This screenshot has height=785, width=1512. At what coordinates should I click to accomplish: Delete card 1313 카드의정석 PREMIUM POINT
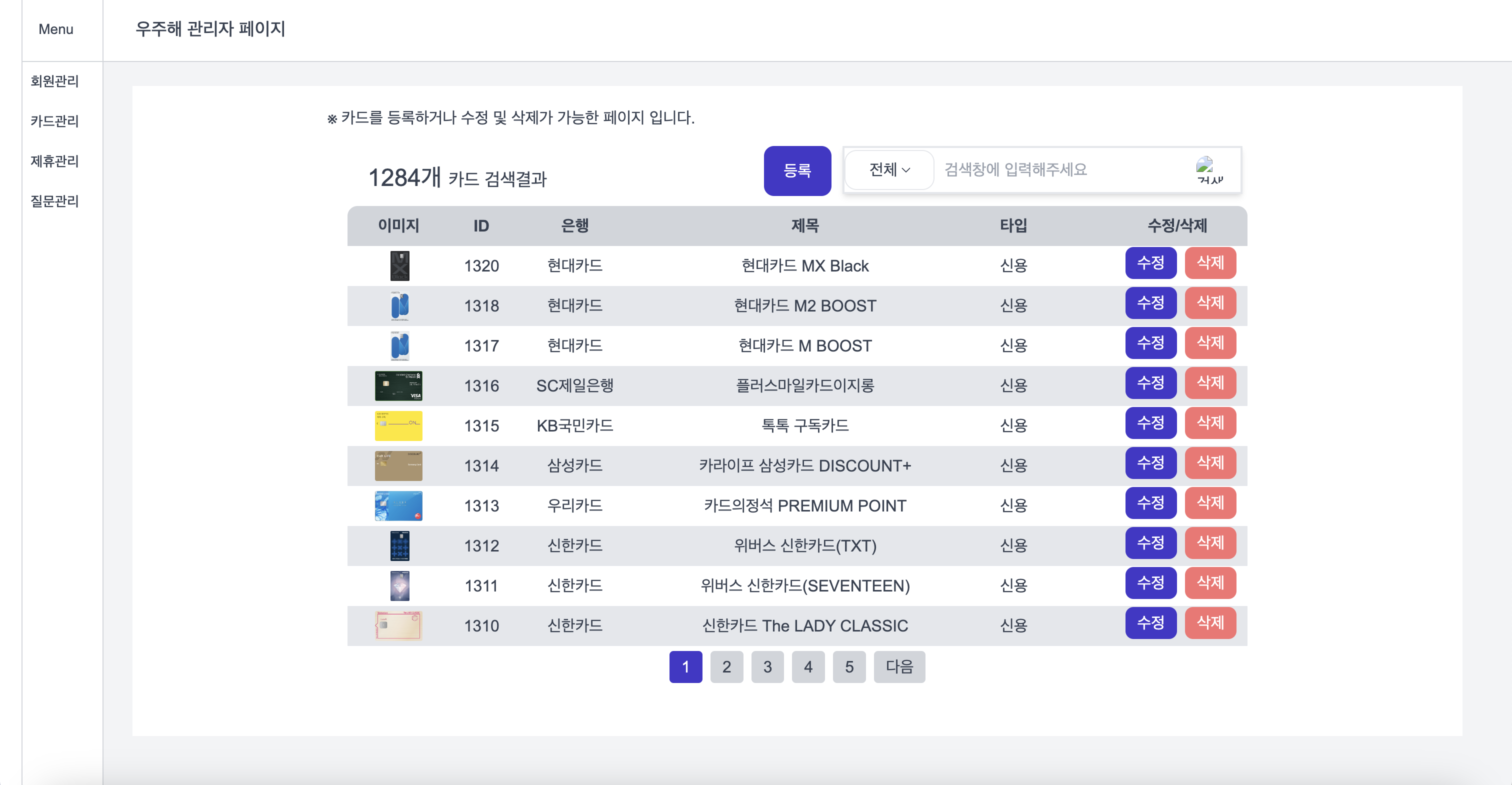click(1210, 502)
